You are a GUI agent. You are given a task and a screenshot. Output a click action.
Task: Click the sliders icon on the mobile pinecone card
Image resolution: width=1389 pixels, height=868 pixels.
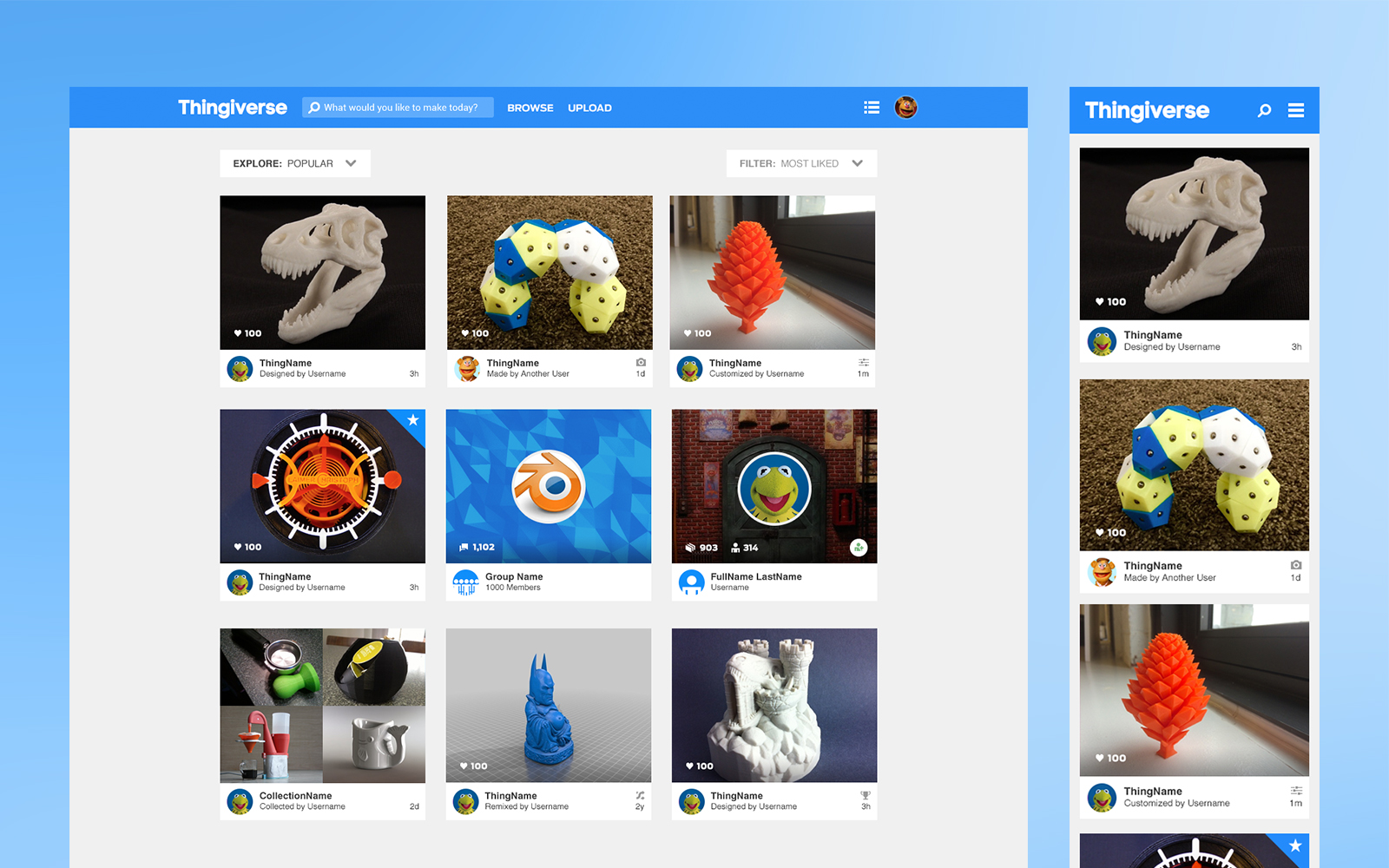point(1296,791)
